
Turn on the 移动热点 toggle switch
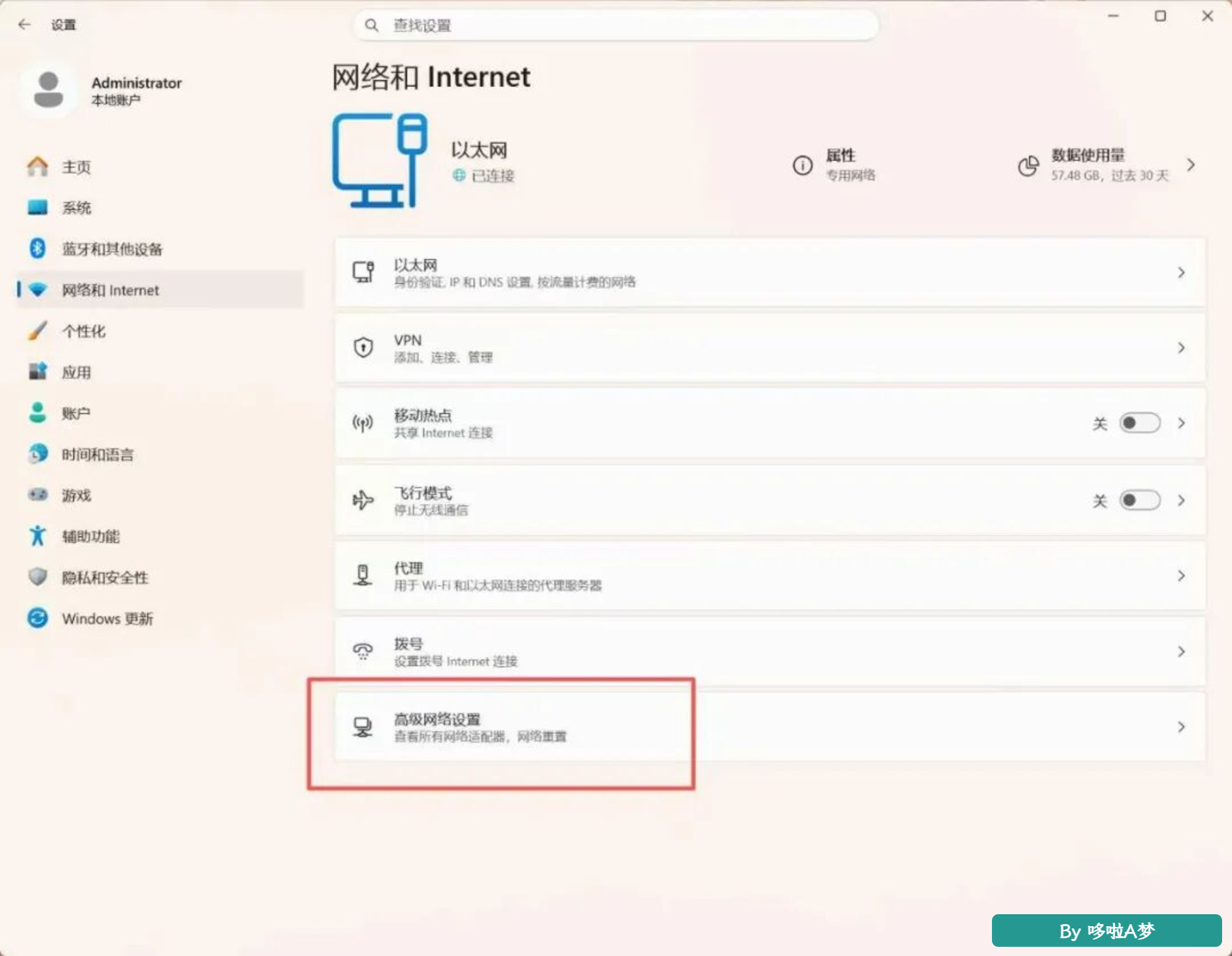coord(1139,423)
